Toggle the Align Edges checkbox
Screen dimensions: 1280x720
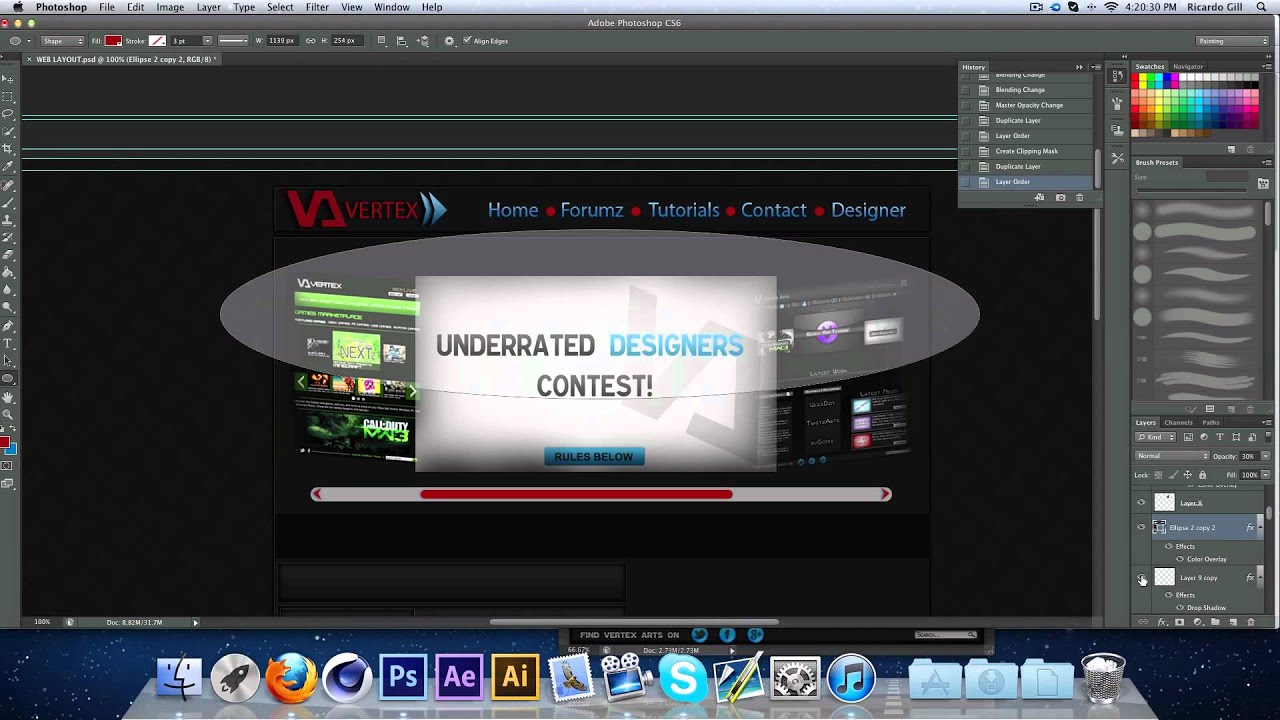click(467, 41)
